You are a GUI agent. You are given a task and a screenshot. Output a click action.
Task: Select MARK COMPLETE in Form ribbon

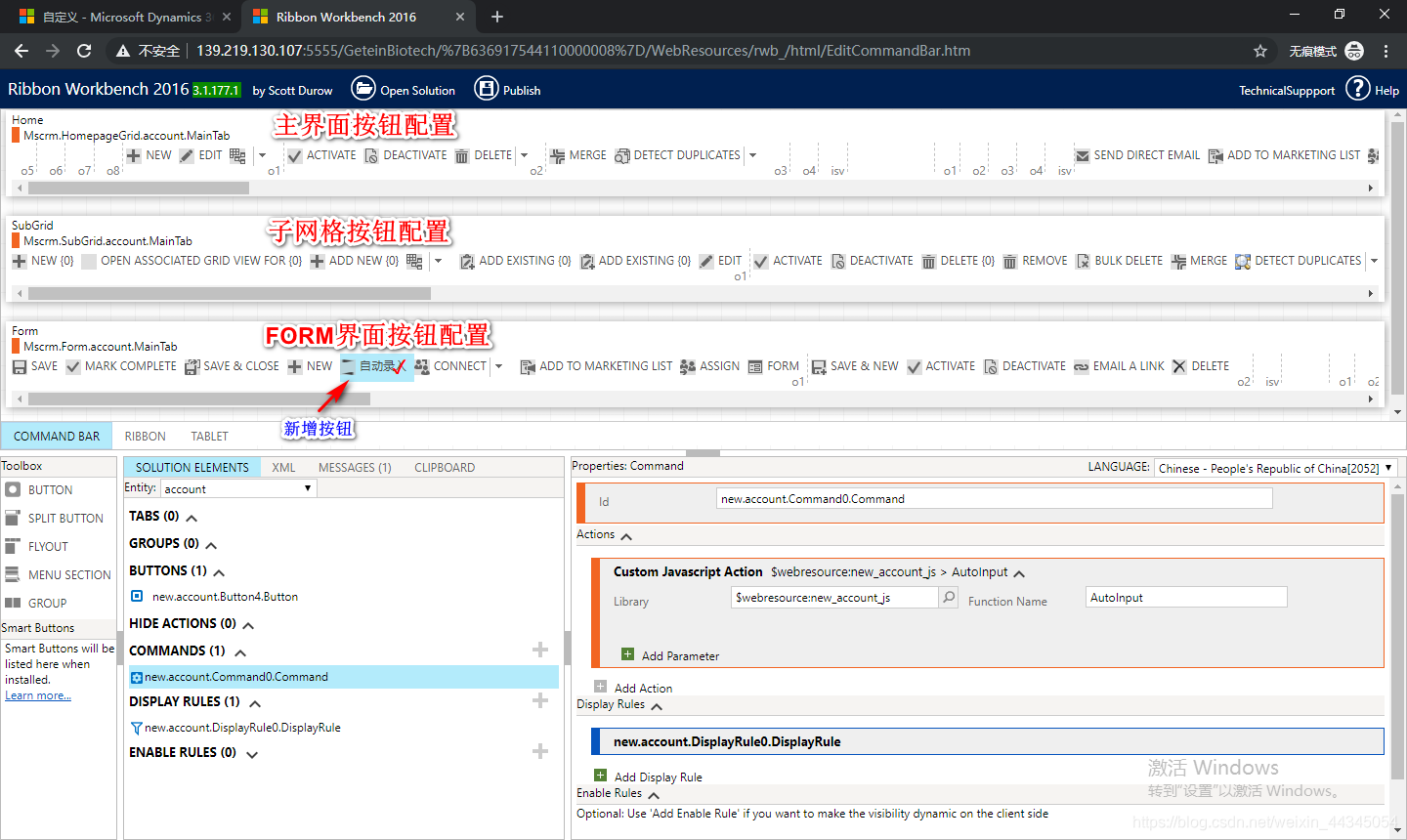(121, 366)
